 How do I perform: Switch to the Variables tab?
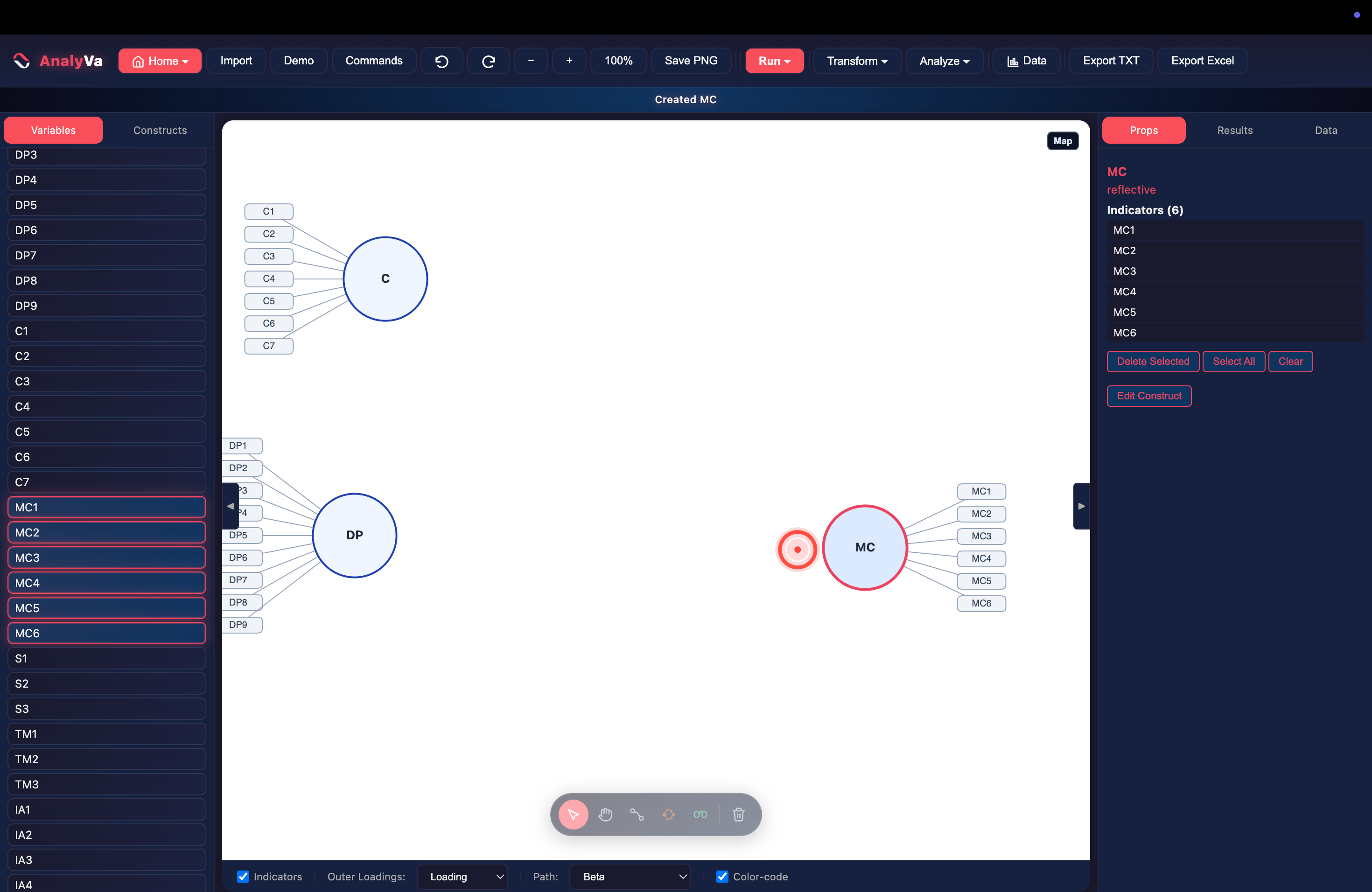(53, 130)
